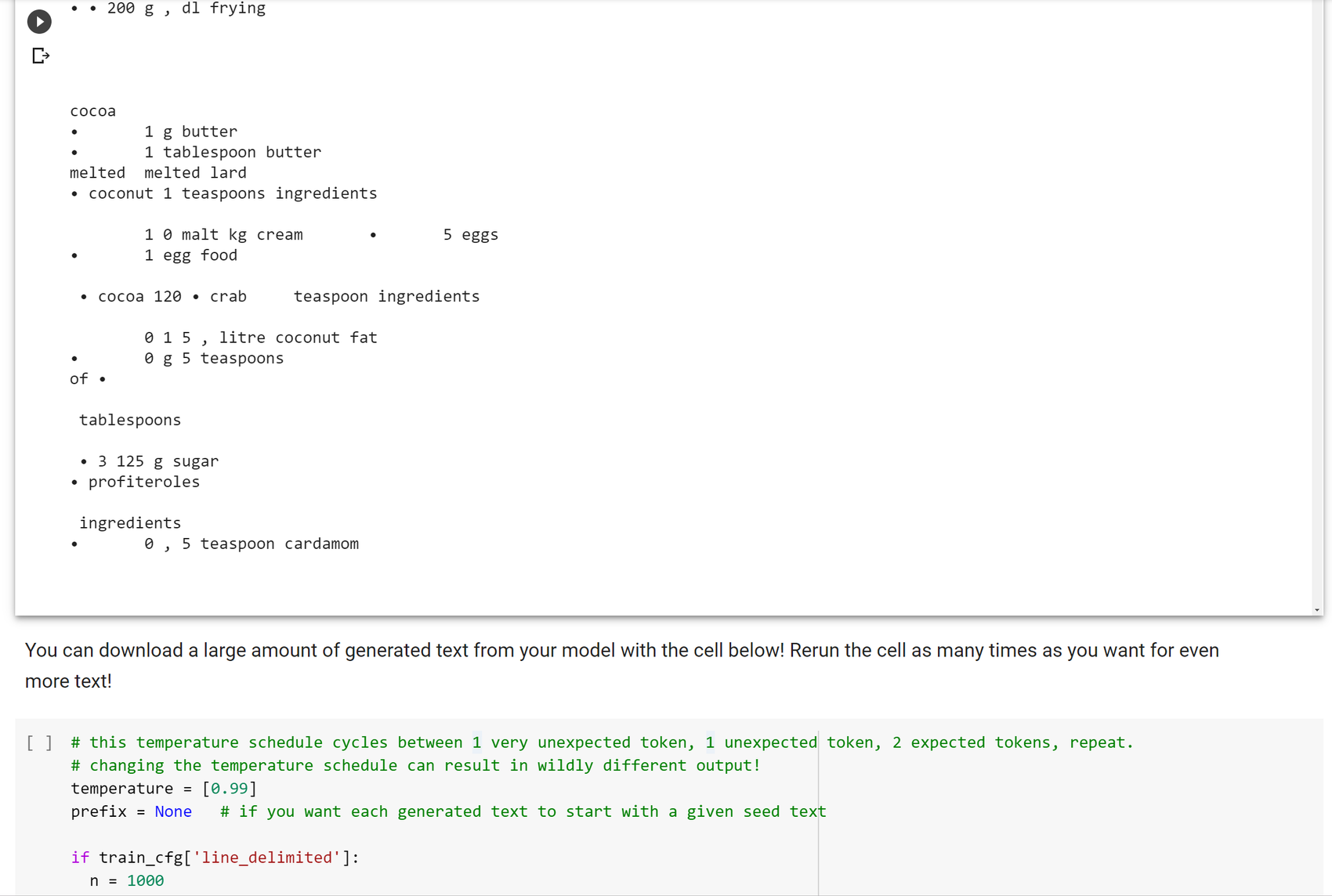Viewport: 1332px width, 896px height.
Task: Click the clear output icon below play button
Action: coord(41,56)
